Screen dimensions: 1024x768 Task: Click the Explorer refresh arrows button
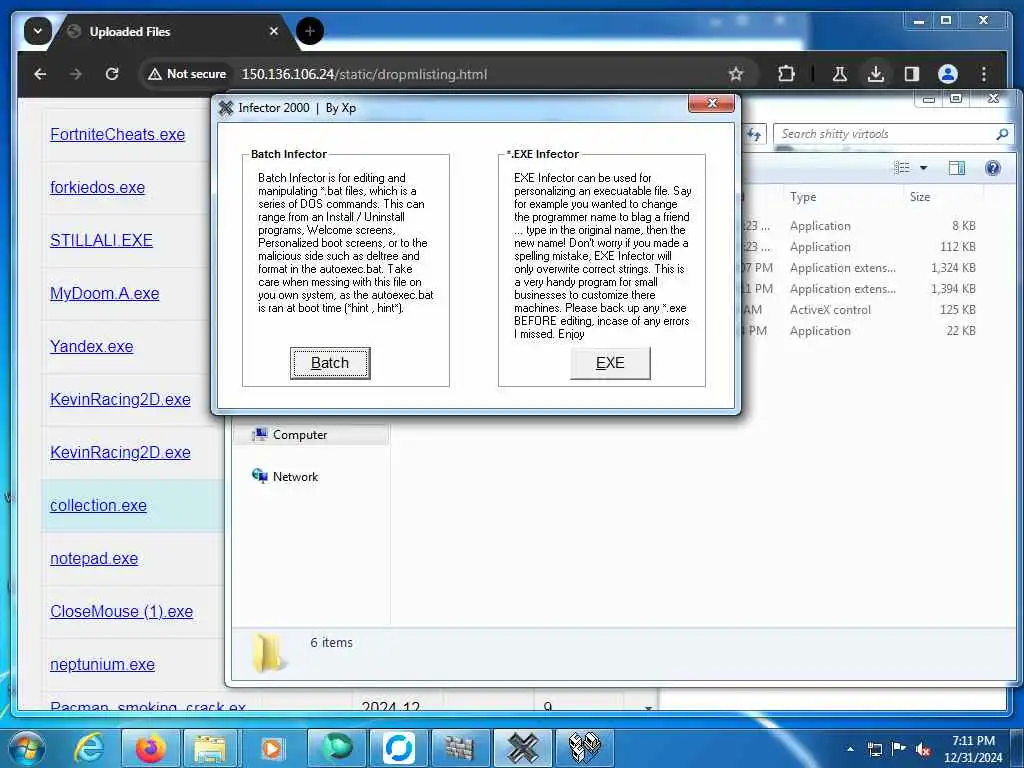pos(754,134)
